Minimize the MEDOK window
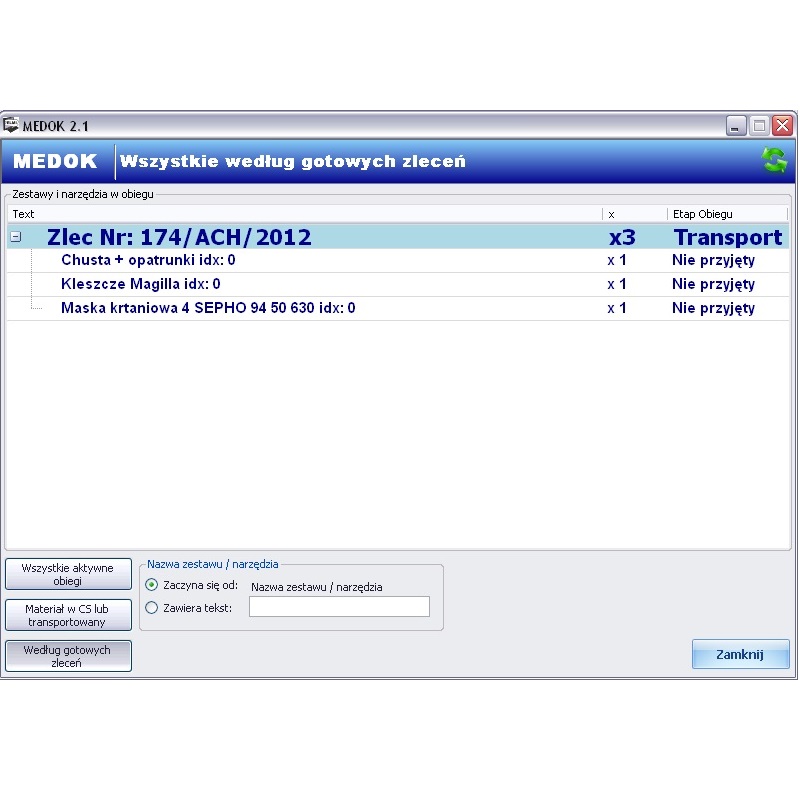The width and height of the screenshot is (800, 800). point(736,126)
